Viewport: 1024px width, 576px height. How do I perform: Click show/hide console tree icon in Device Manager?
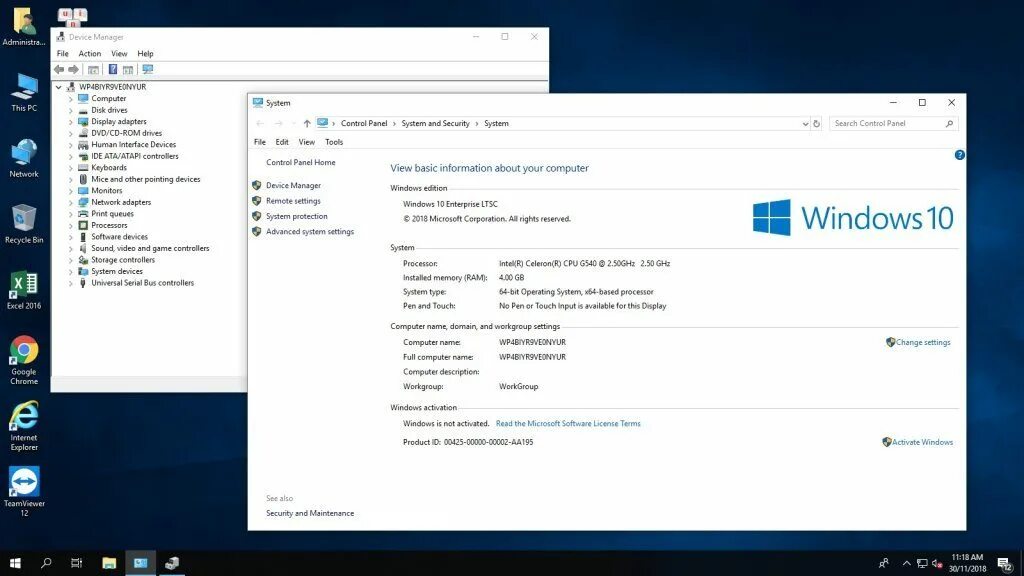[93, 69]
